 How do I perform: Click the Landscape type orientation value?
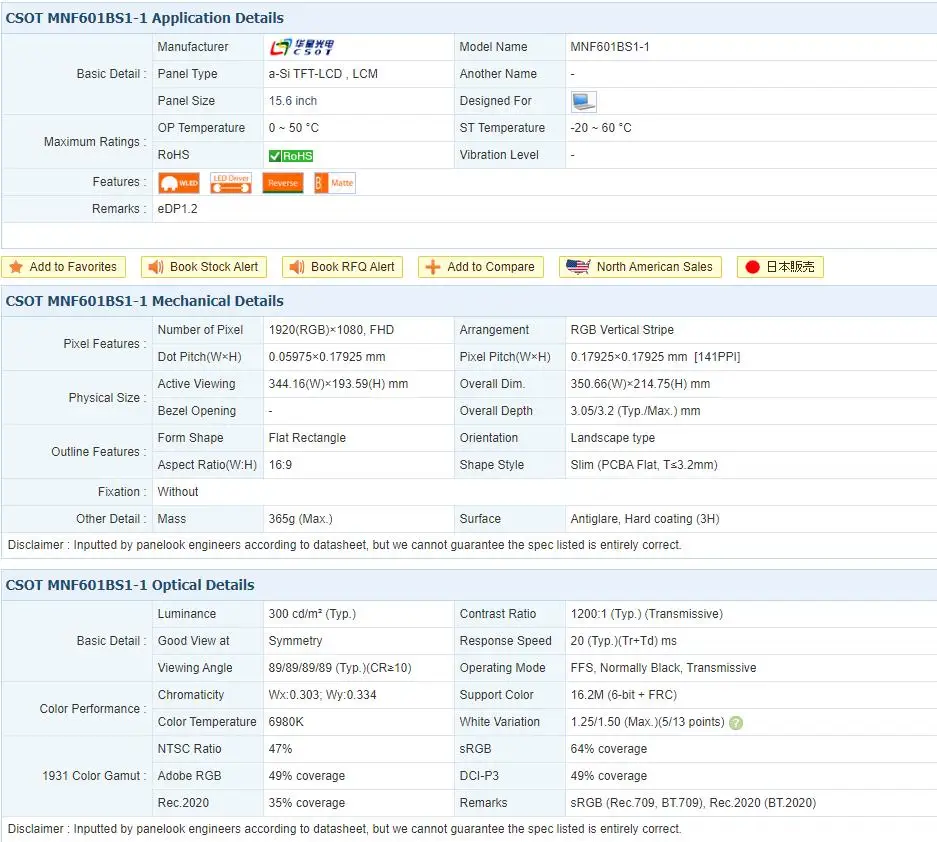point(613,438)
